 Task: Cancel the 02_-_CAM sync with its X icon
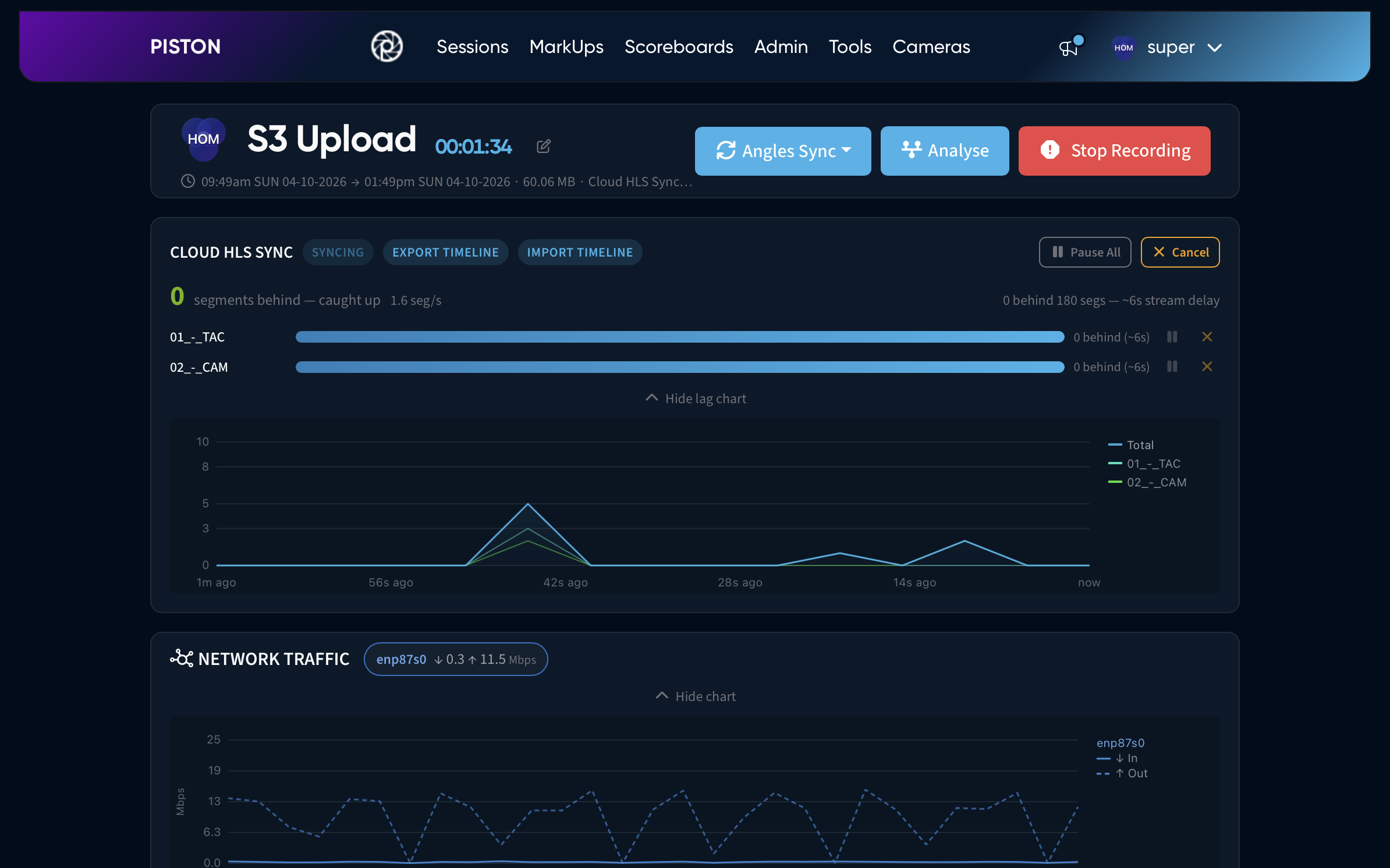[x=1207, y=367]
